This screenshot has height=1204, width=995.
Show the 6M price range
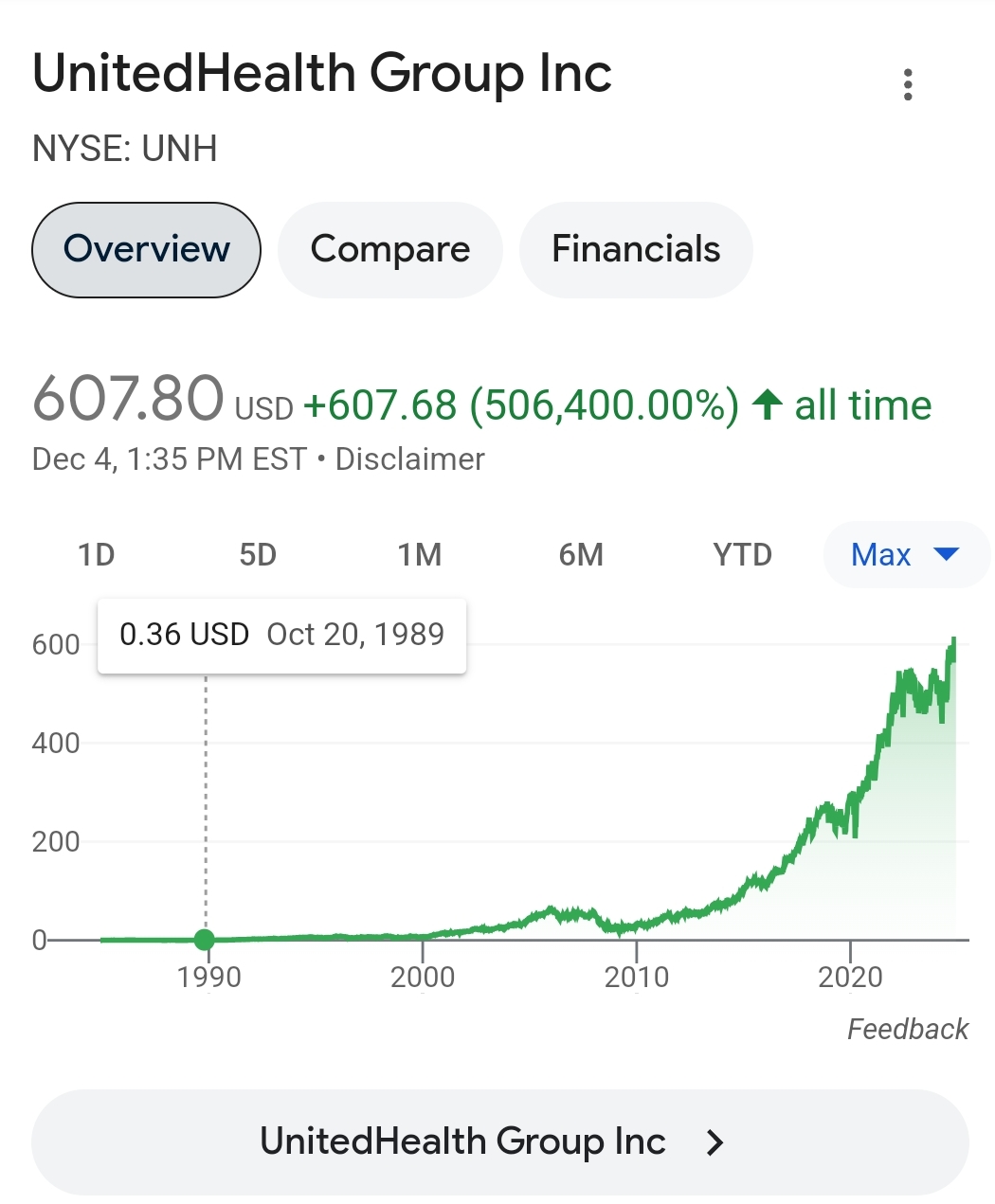(x=581, y=554)
